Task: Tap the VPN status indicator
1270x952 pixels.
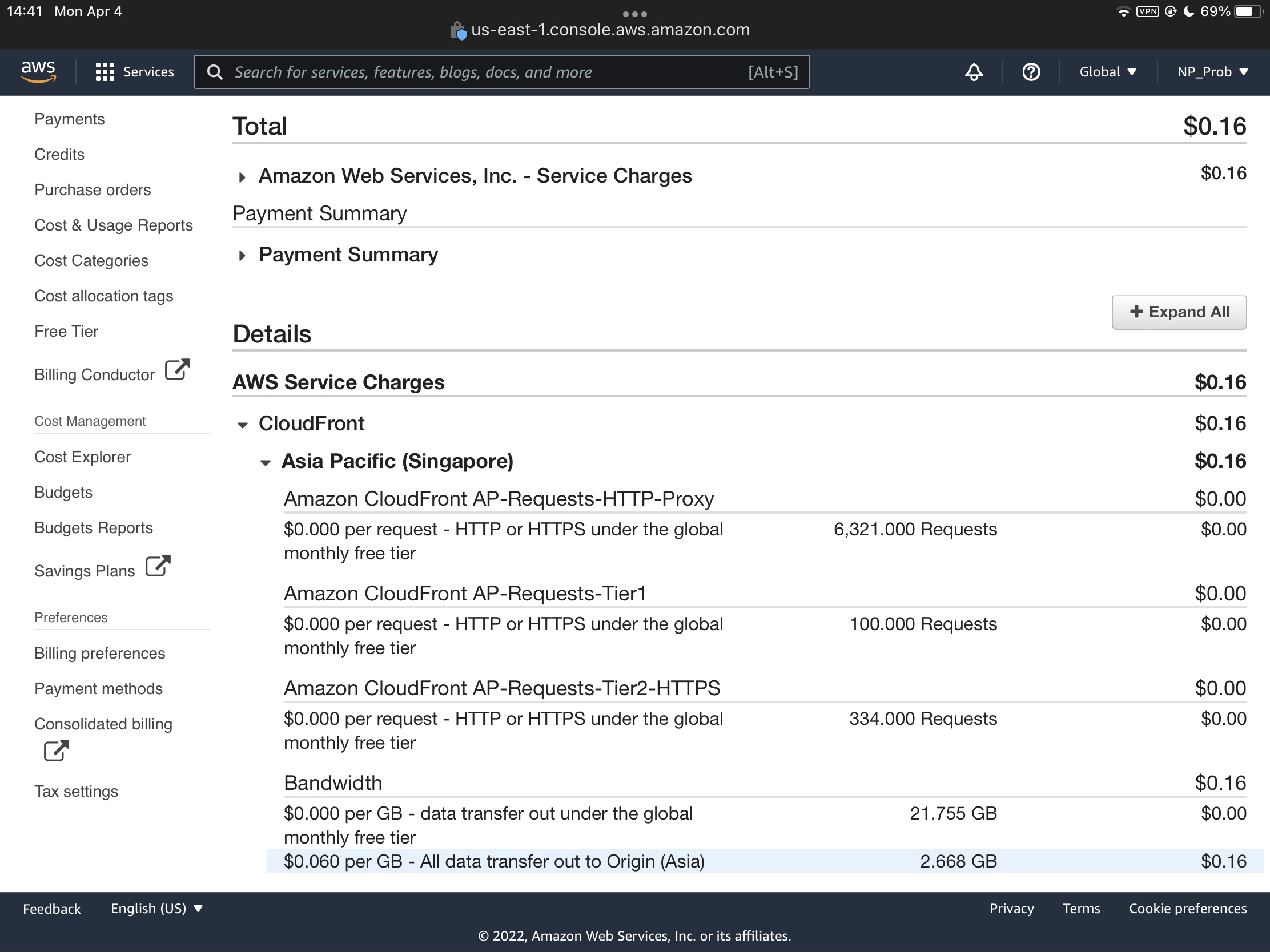Action: click(x=1148, y=11)
